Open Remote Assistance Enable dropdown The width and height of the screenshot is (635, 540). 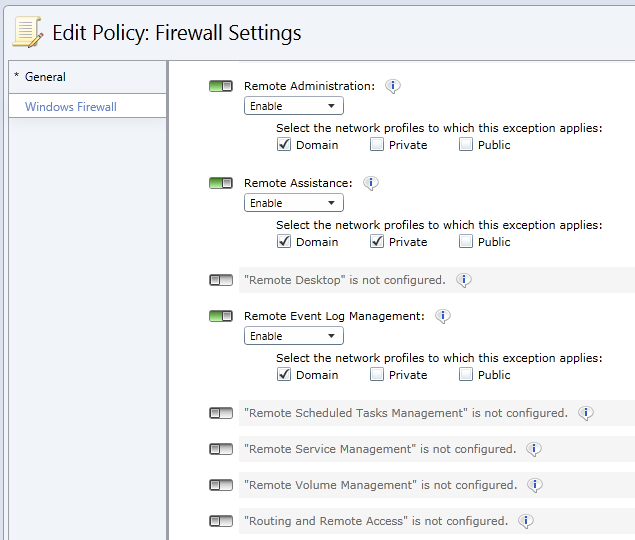[294, 203]
